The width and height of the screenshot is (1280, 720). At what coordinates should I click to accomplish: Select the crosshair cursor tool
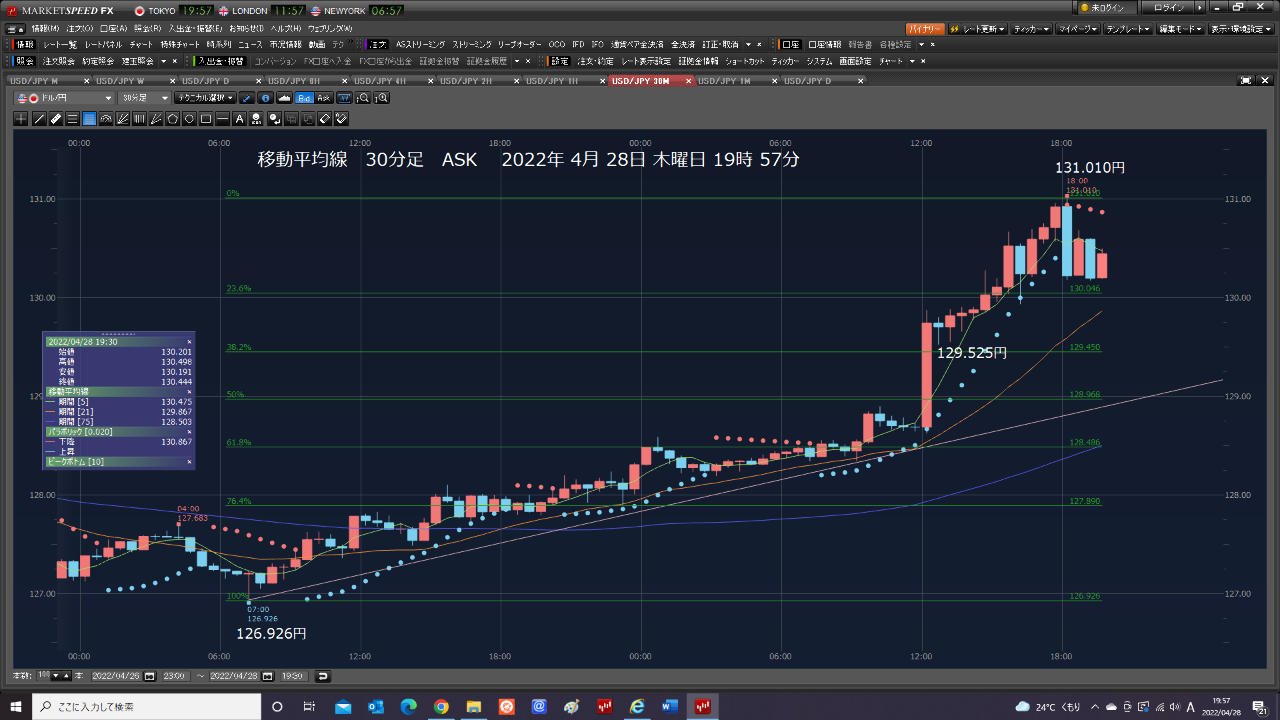pos(22,119)
